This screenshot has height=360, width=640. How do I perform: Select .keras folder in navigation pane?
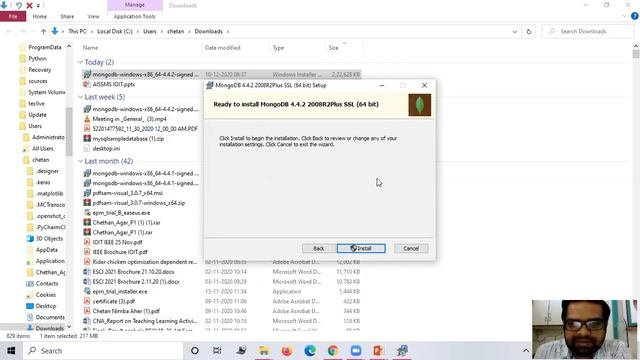(43, 182)
